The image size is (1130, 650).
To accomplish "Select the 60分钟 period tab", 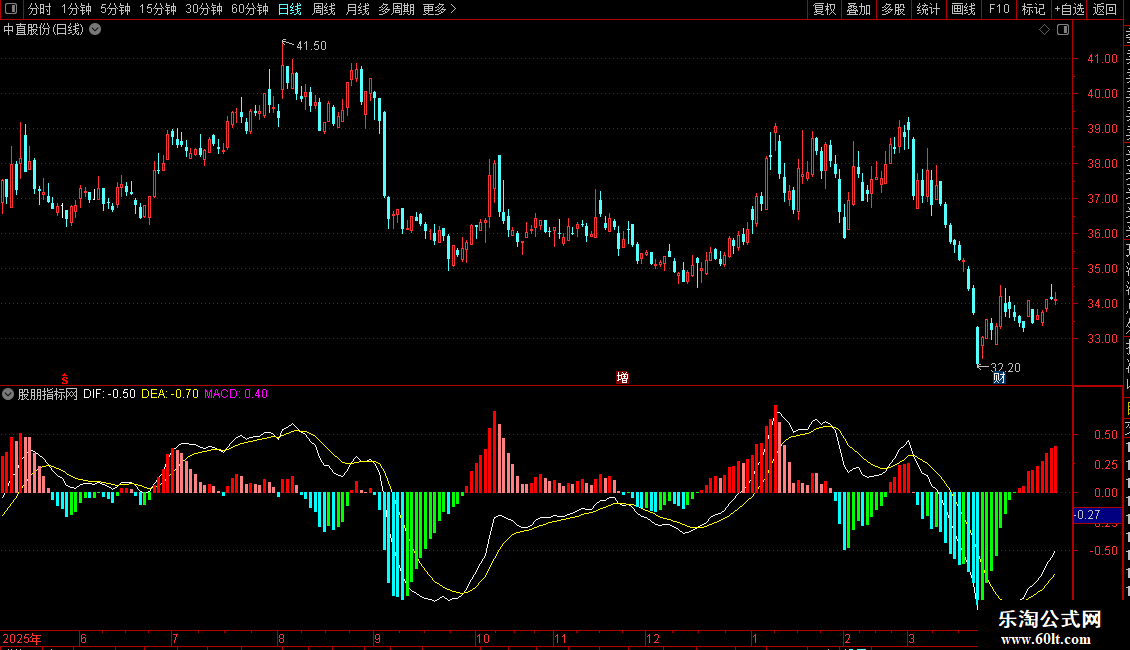I will tap(250, 9).
